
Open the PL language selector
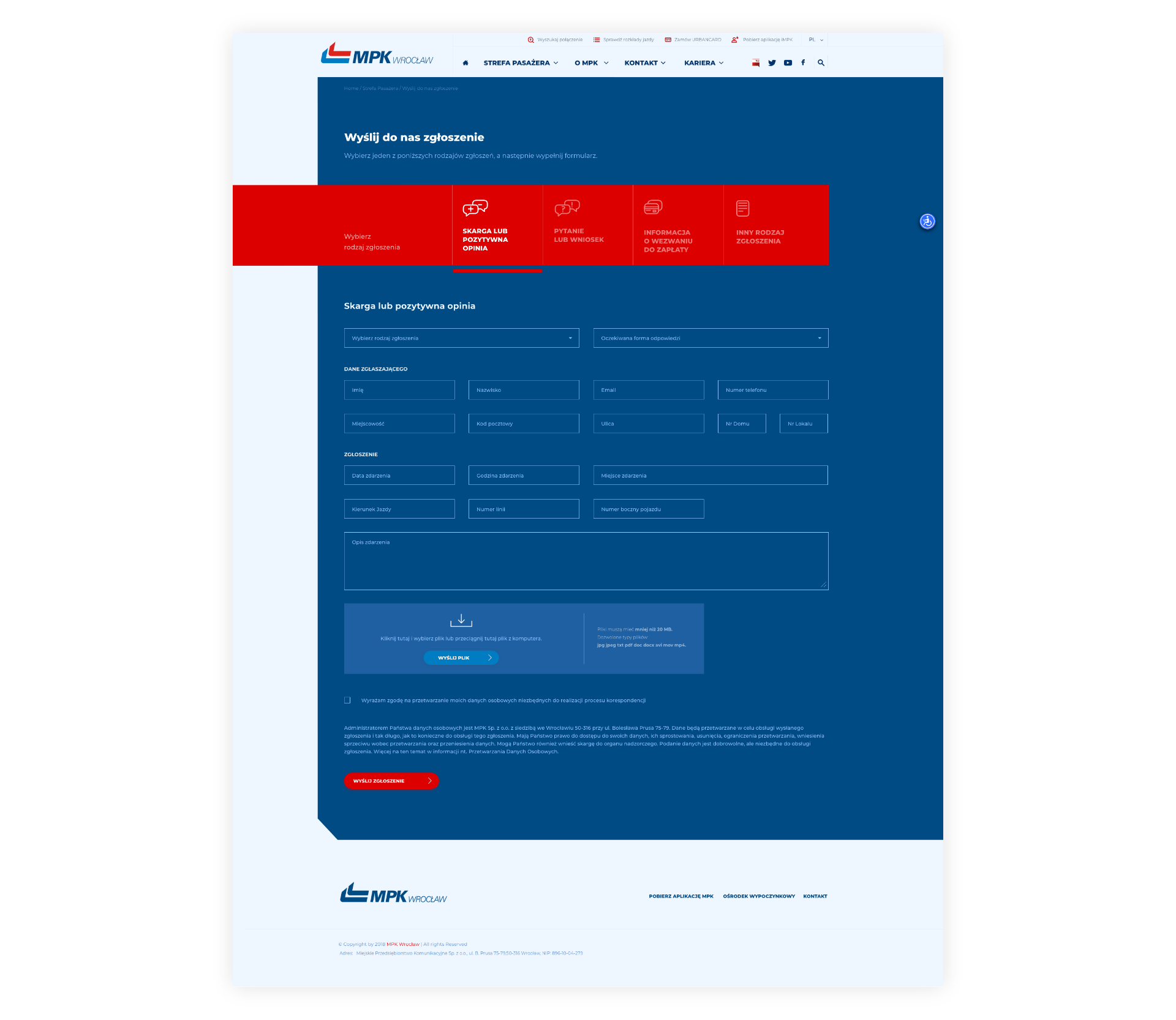(x=816, y=40)
